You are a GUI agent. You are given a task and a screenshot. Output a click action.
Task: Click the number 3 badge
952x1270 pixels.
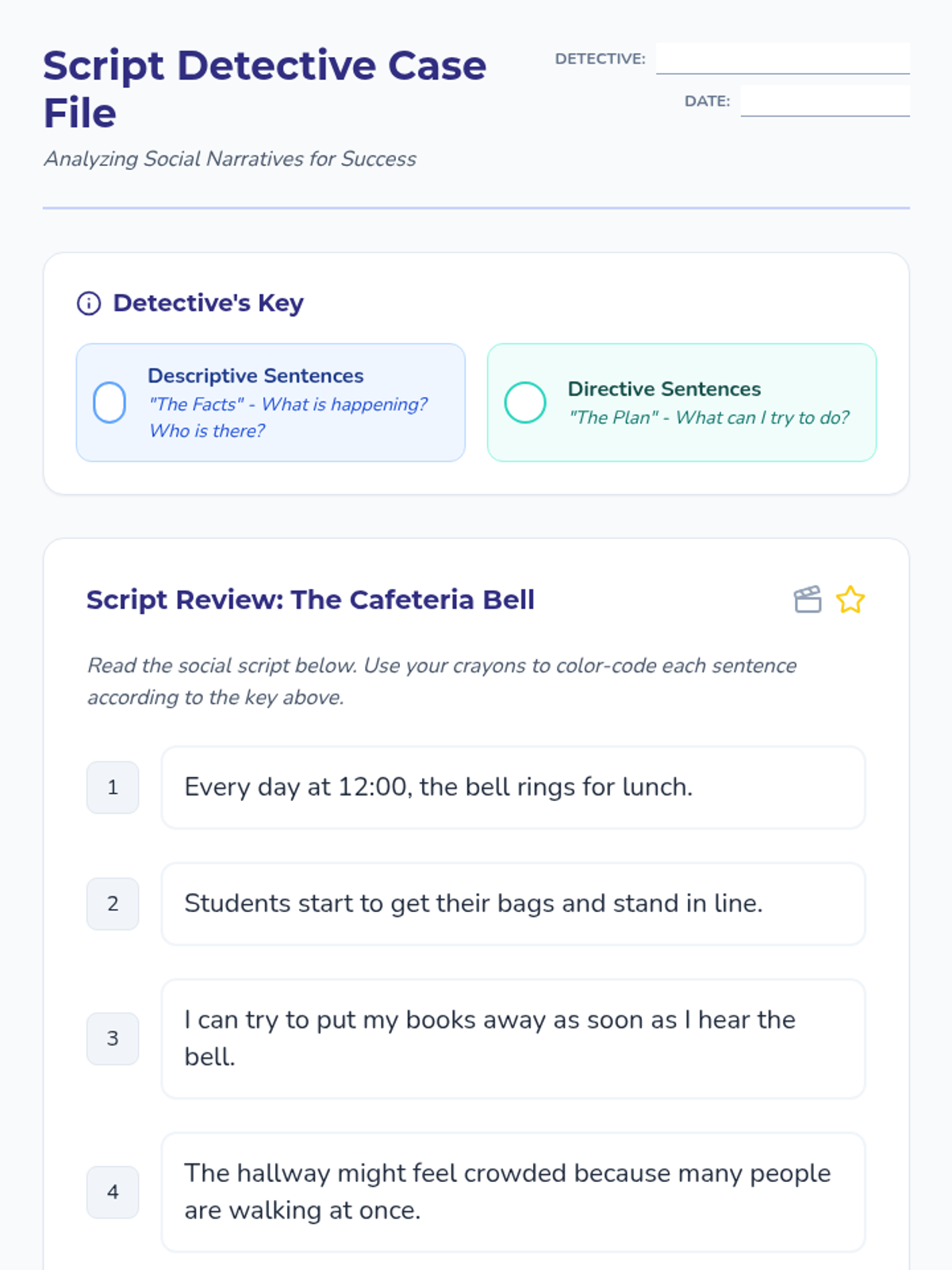pyautogui.click(x=113, y=1038)
